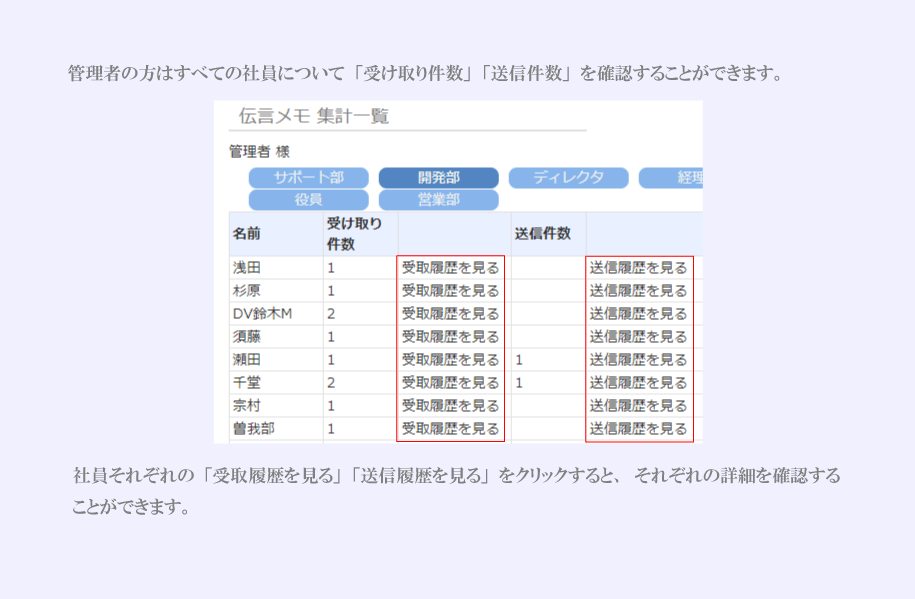The image size is (915, 599).
Task: Click the name 須藤 in the table
Action: click(x=247, y=337)
